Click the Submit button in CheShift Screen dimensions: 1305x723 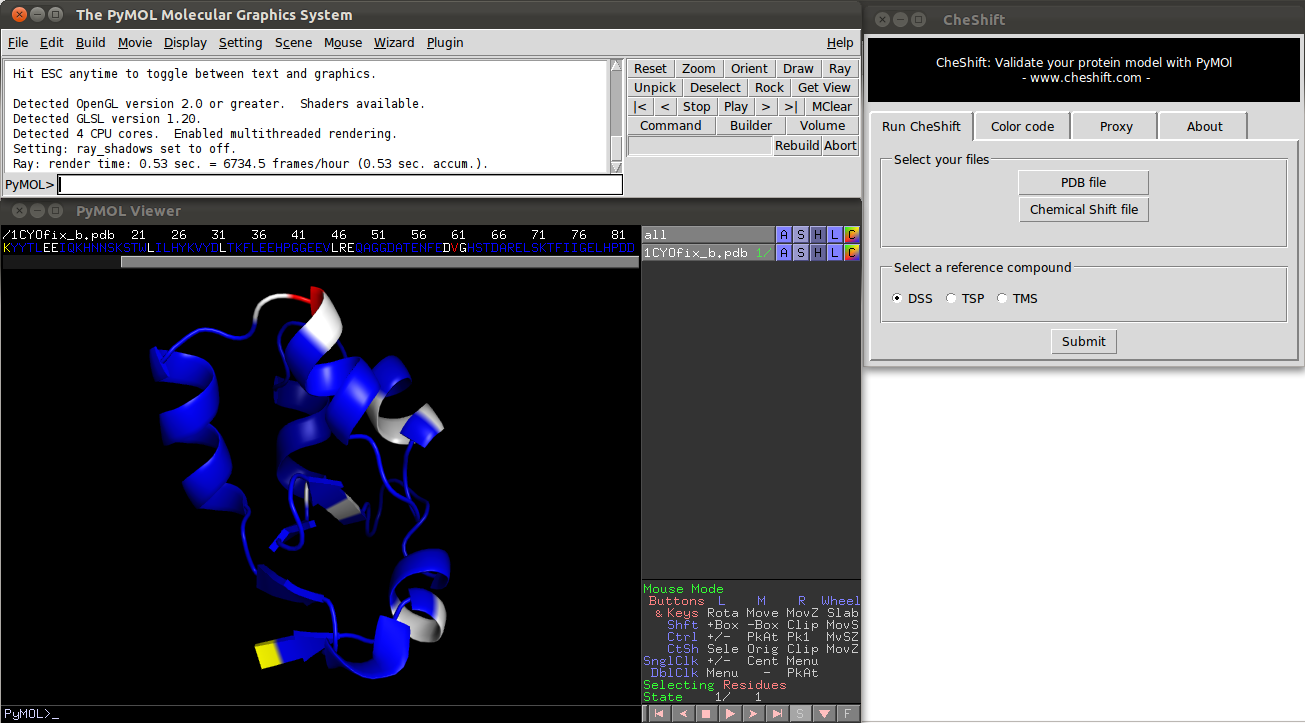tap(1083, 342)
